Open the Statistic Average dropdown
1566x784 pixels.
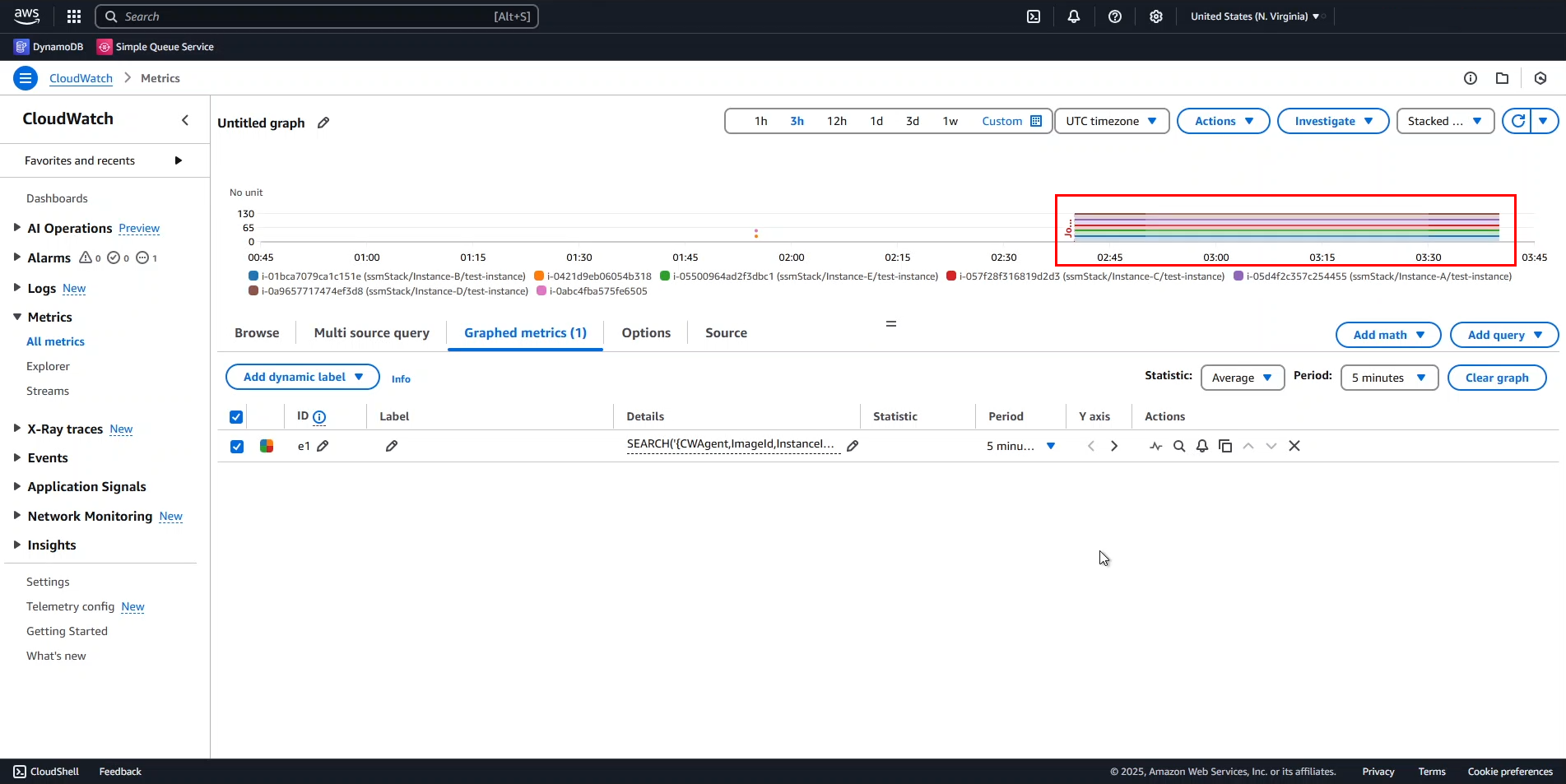[1242, 378]
